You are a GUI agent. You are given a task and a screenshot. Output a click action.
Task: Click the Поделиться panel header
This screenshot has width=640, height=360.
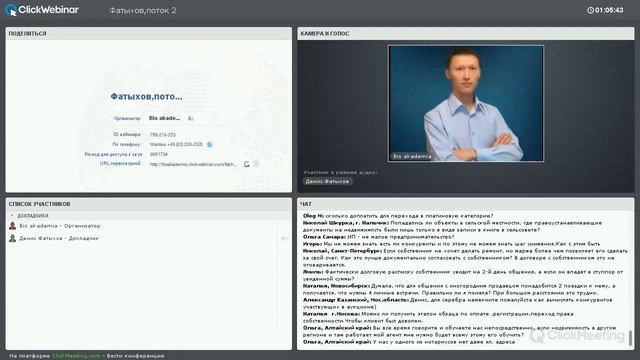point(149,33)
